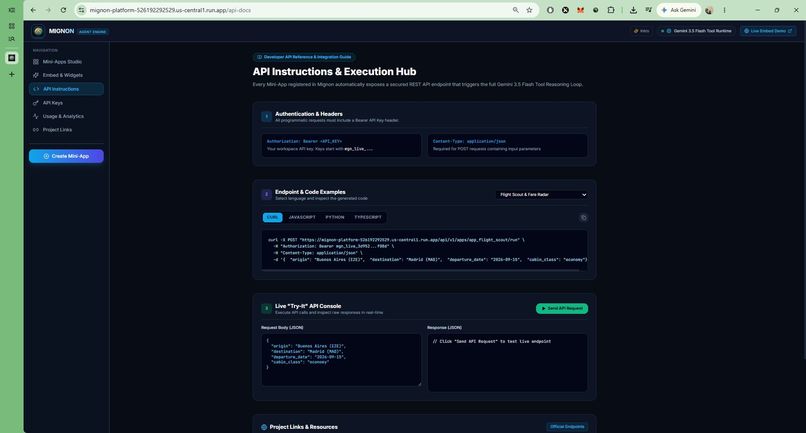Image resolution: width=806 pixels, height=433 pixels.
Task: Switch to the Python code tab
Action: click(335, 217)
